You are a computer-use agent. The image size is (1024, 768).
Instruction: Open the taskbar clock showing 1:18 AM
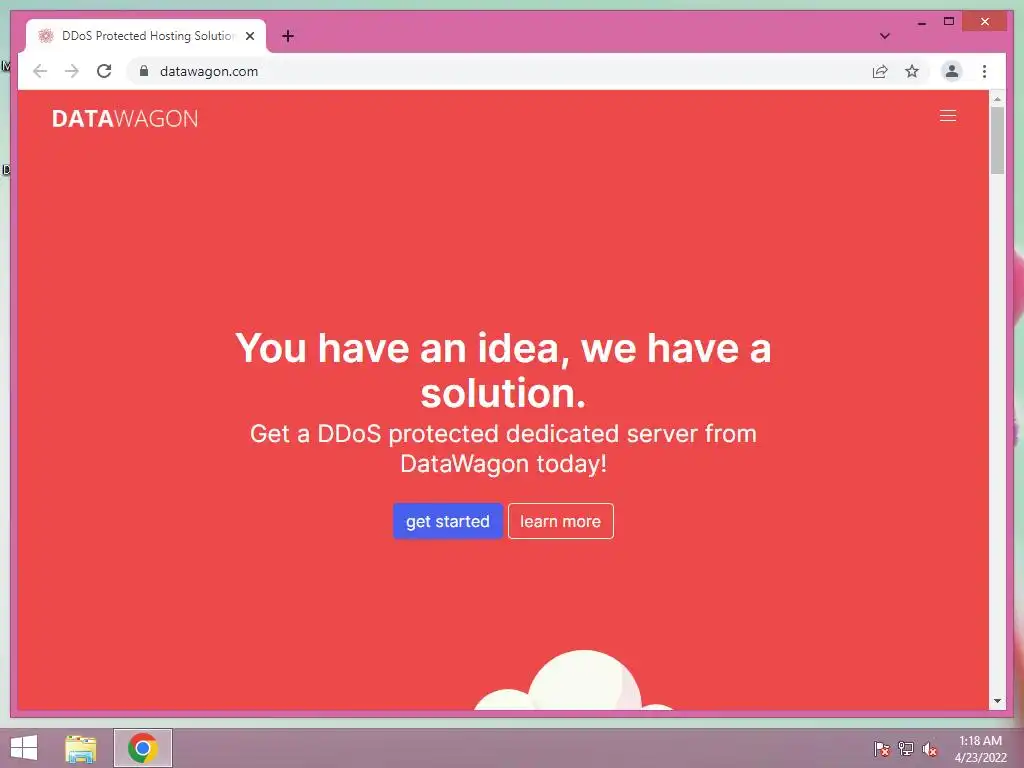980,749
